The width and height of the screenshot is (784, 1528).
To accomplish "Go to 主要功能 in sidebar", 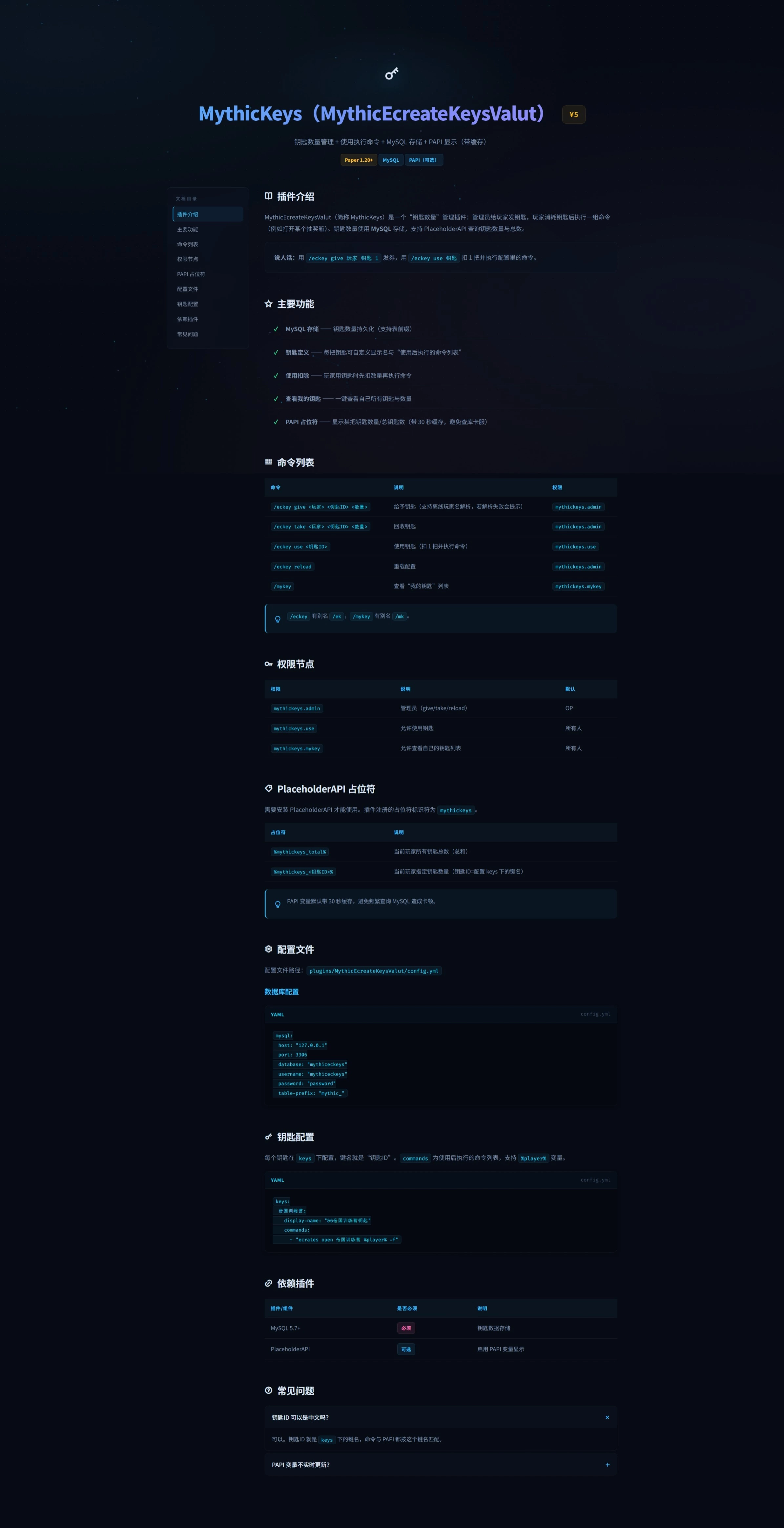I will coord(208,229).
